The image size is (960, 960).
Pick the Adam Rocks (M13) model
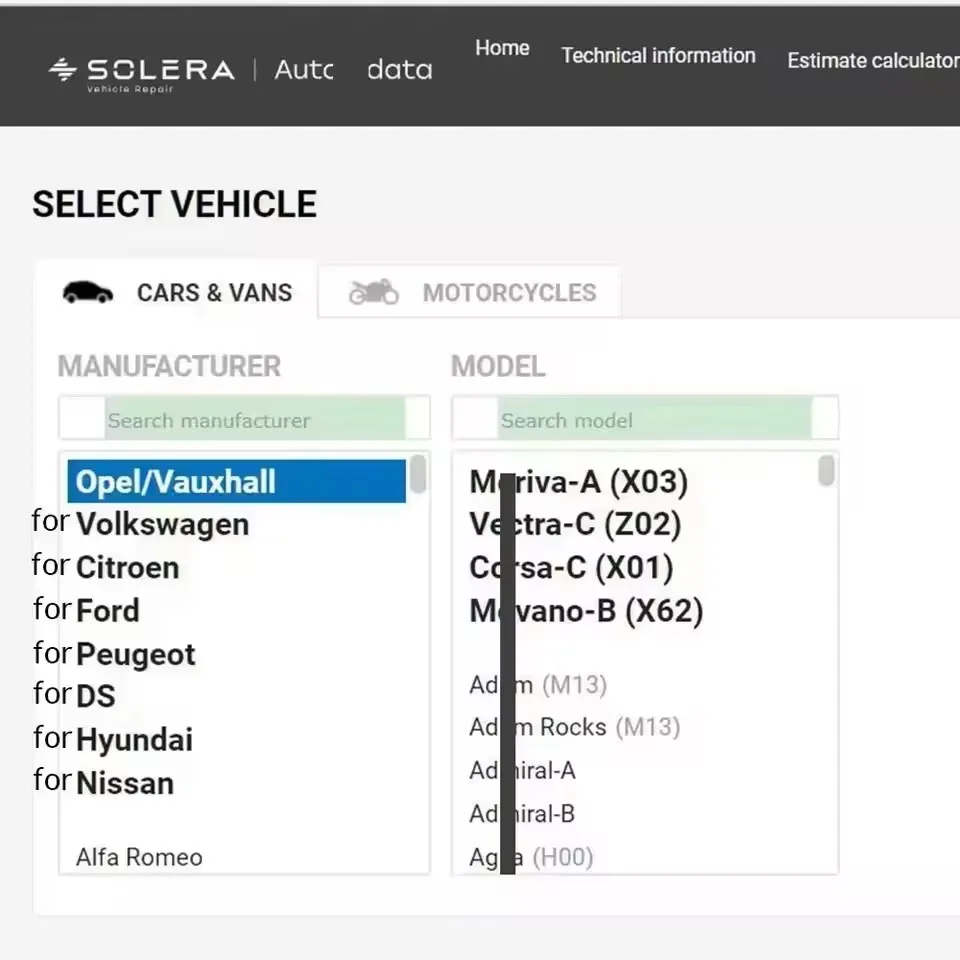point(575,727)
